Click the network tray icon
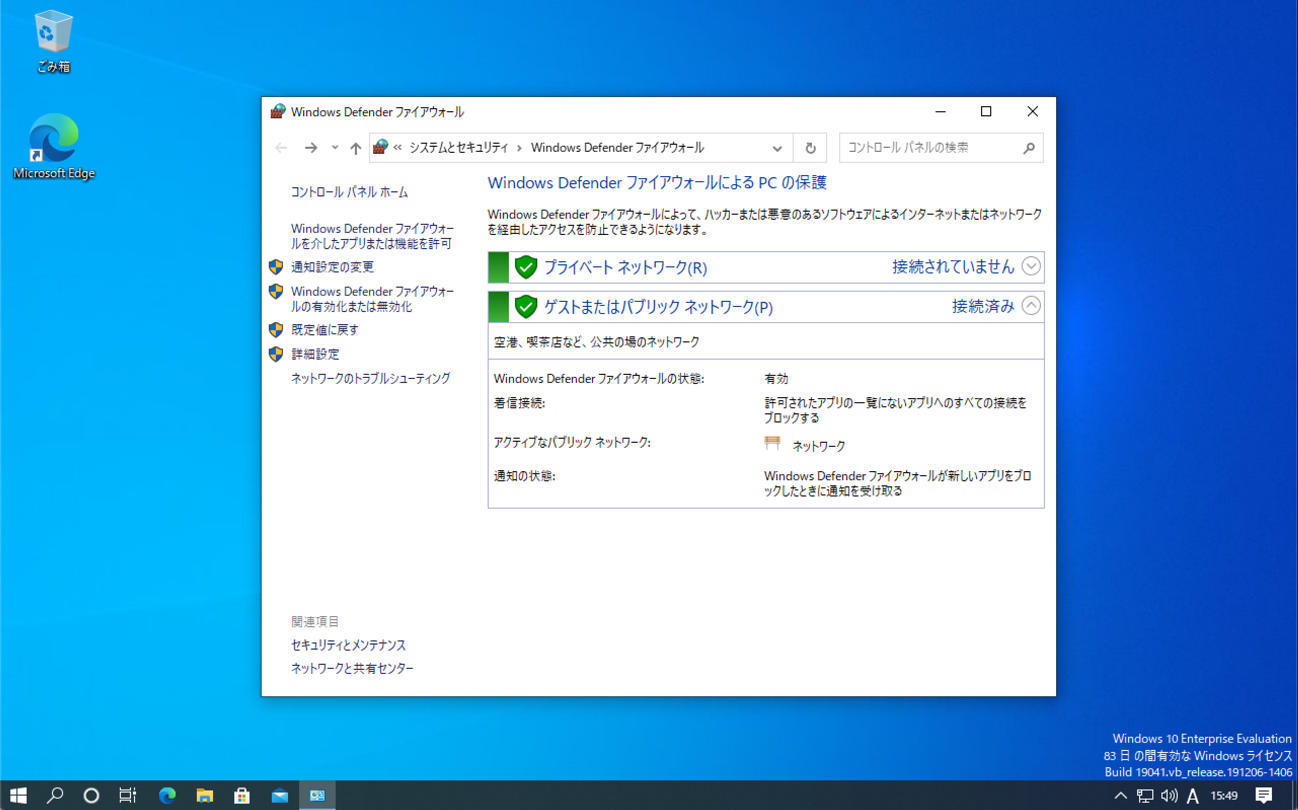This screenshot has height=810, width=1298. (1145, 796)
